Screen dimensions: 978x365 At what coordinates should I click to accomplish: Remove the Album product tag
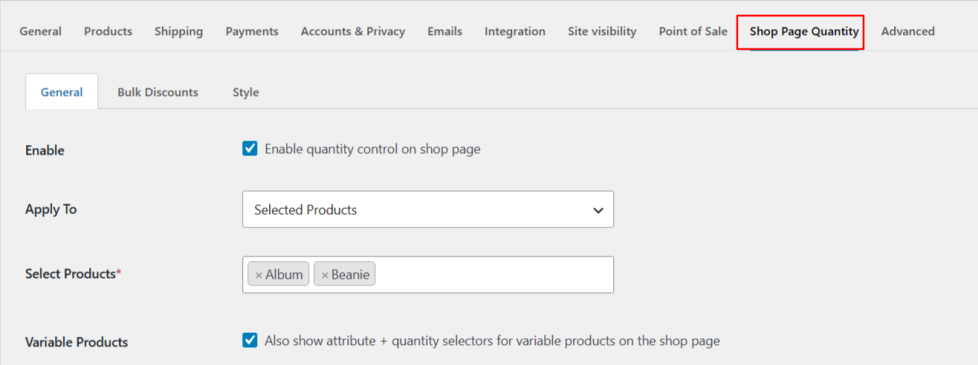point(258,275)
